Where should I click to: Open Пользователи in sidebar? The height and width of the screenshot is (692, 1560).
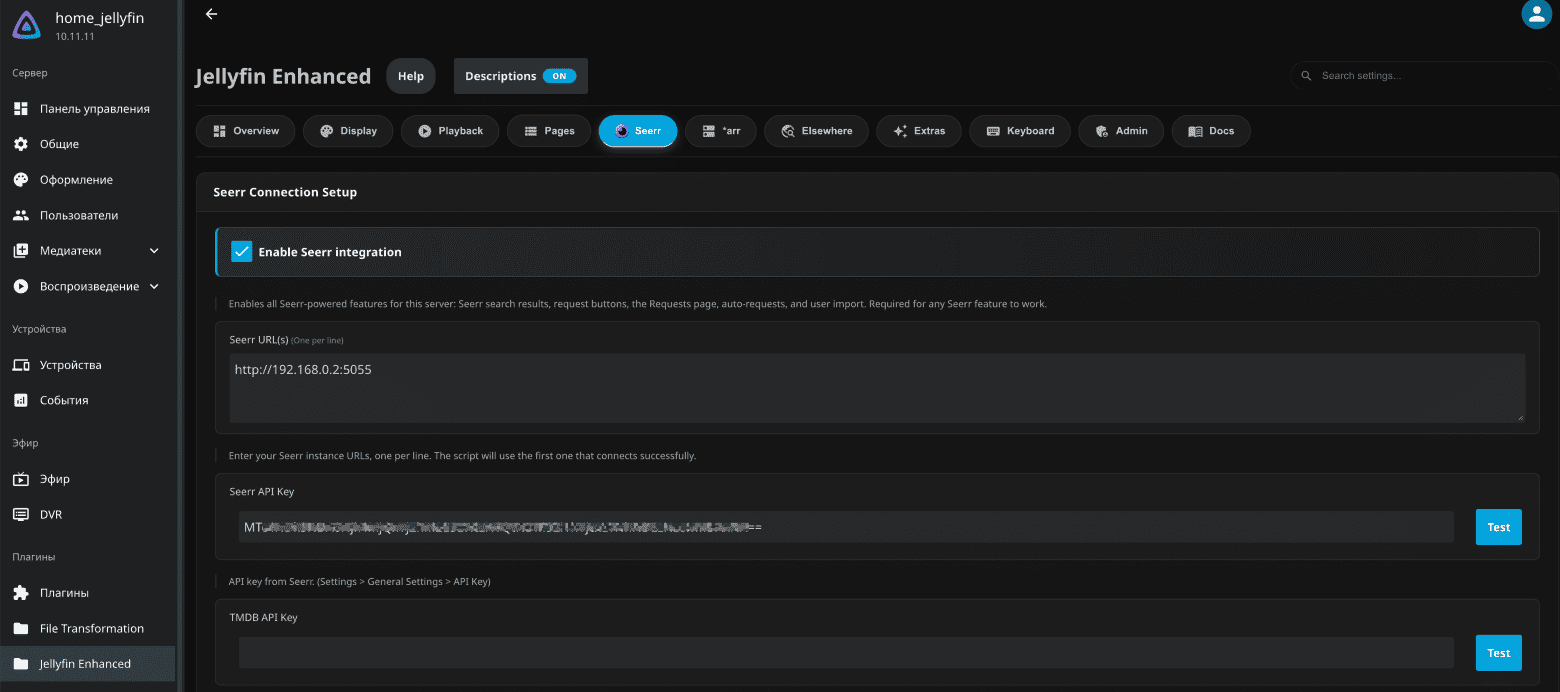click(x=88, y=215)
